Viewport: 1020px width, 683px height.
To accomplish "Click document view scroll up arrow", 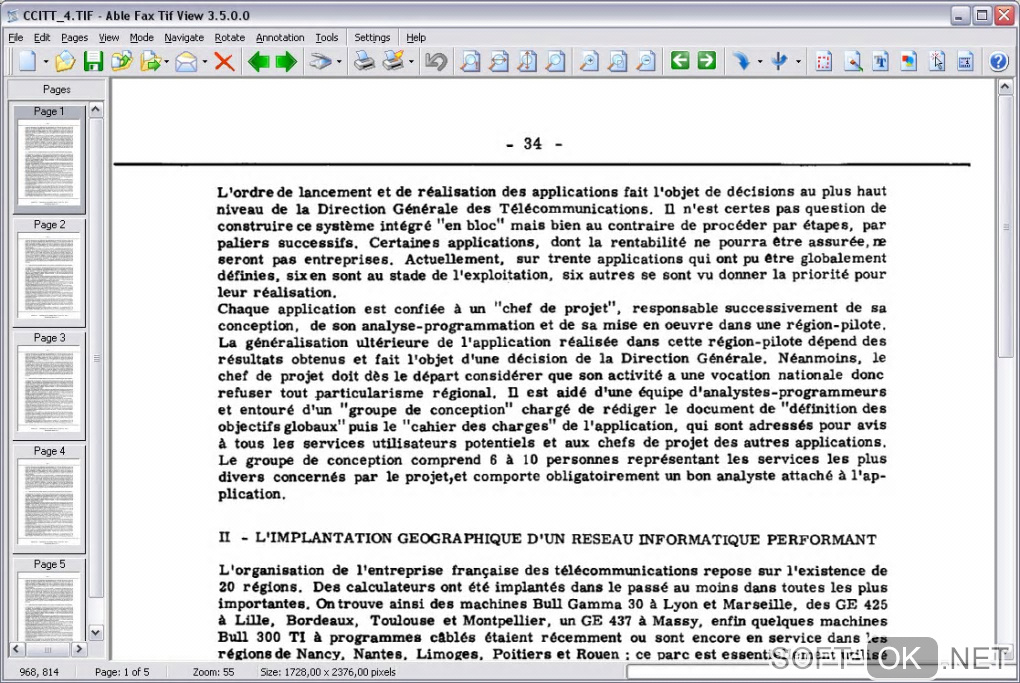I will 1005,86.
